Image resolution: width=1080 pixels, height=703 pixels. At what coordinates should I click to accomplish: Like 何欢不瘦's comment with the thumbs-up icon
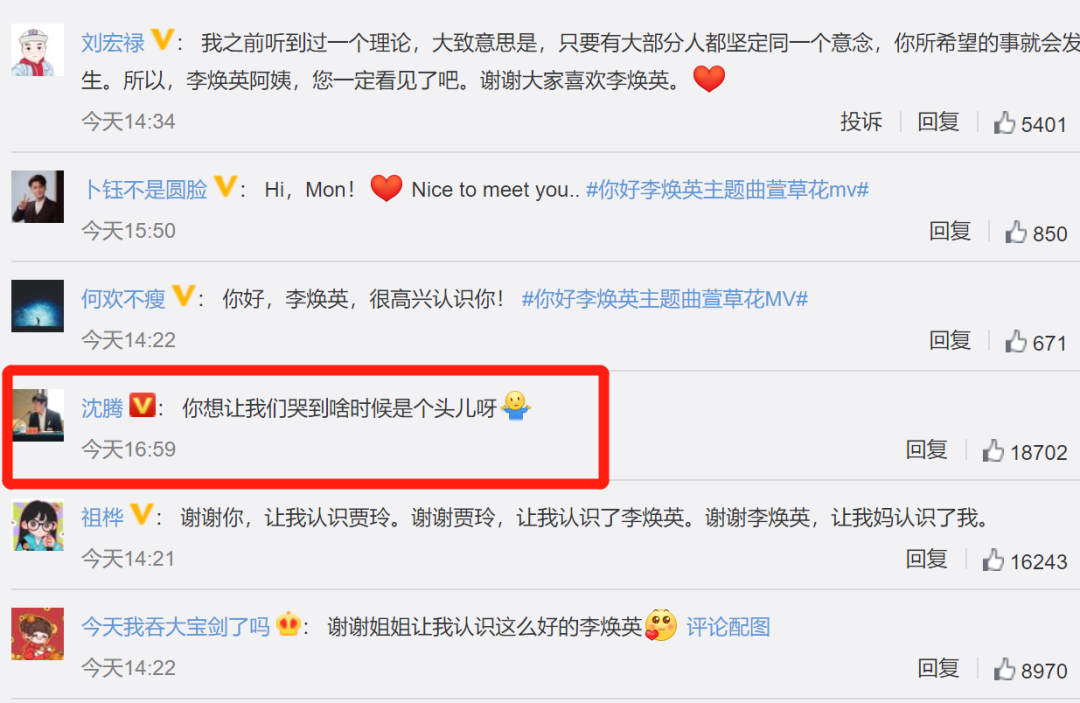tap(1016, 342)
